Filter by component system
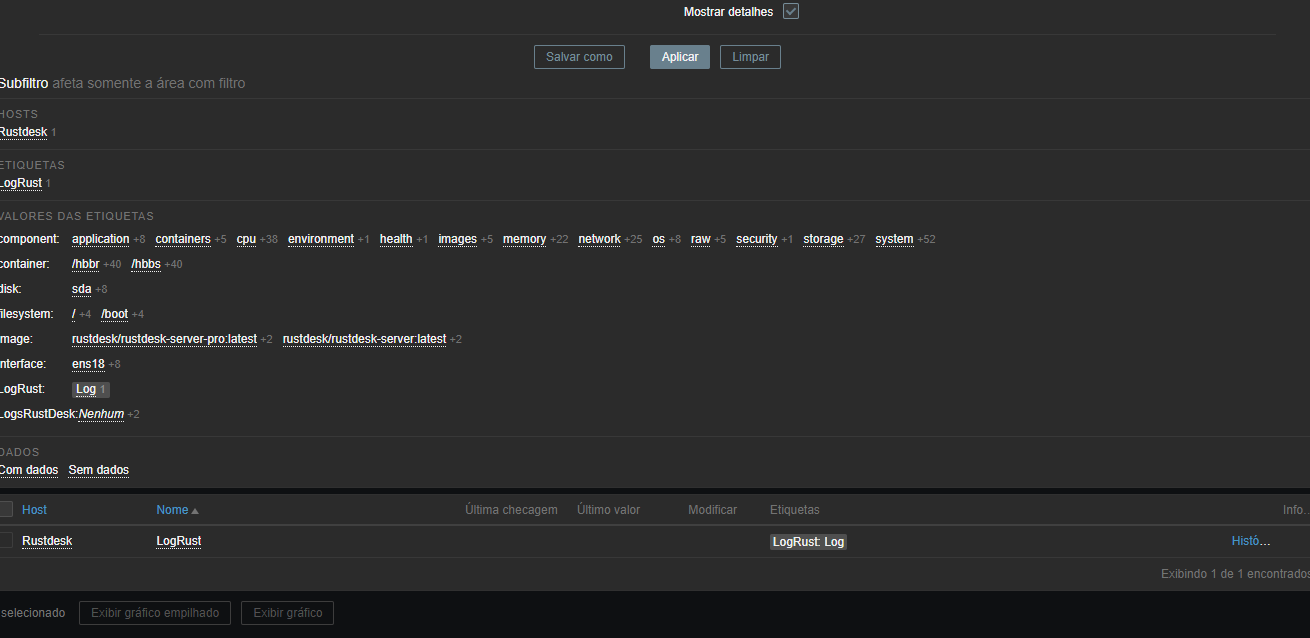The width and height of the screenshot is (1310, 638). [894, 239]
